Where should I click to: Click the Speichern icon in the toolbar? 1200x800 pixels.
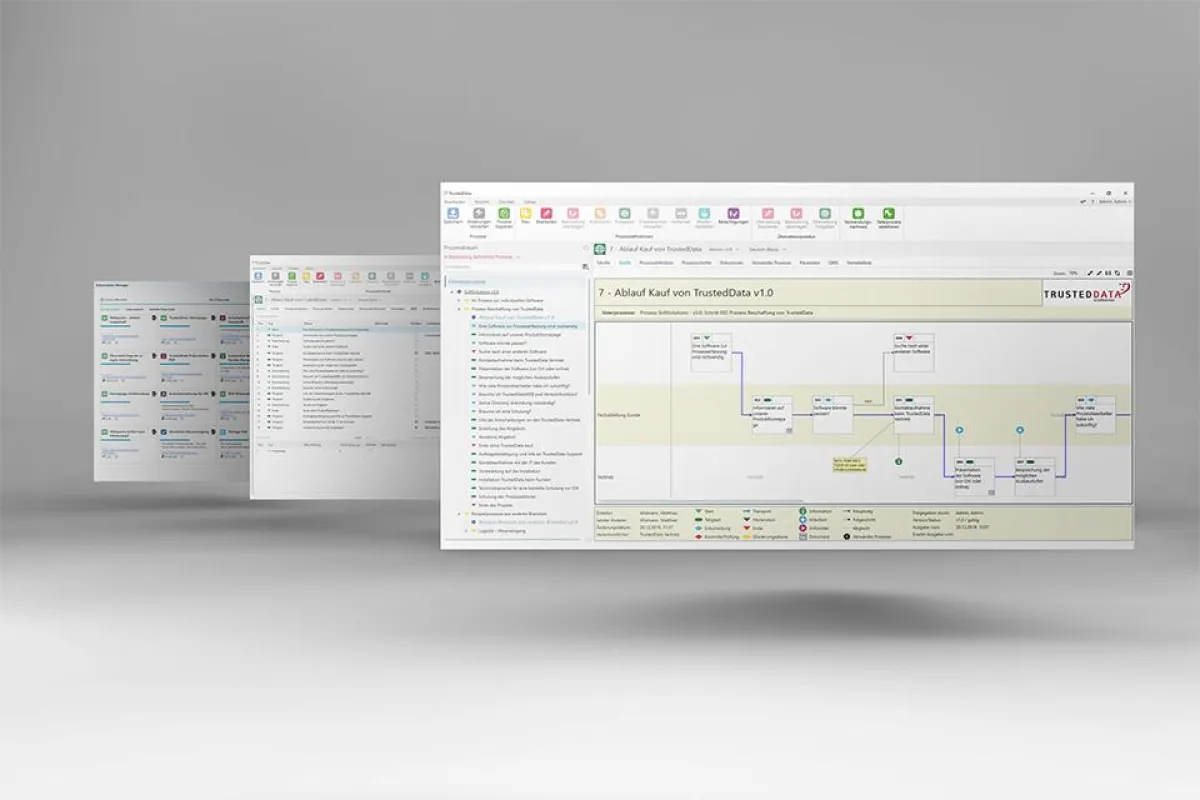pos(452,213)
